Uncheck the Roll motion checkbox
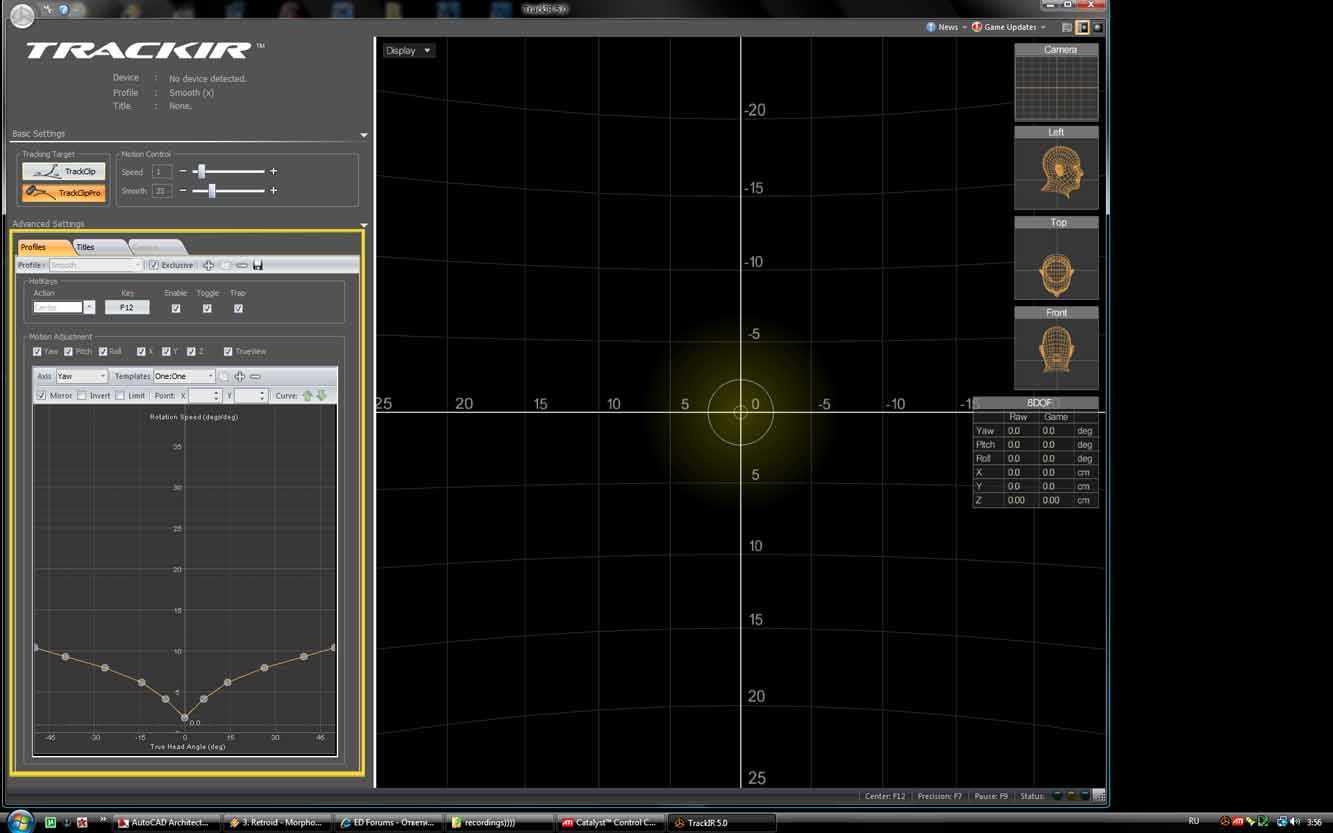The image size is (1333, 833). point(103,352)
